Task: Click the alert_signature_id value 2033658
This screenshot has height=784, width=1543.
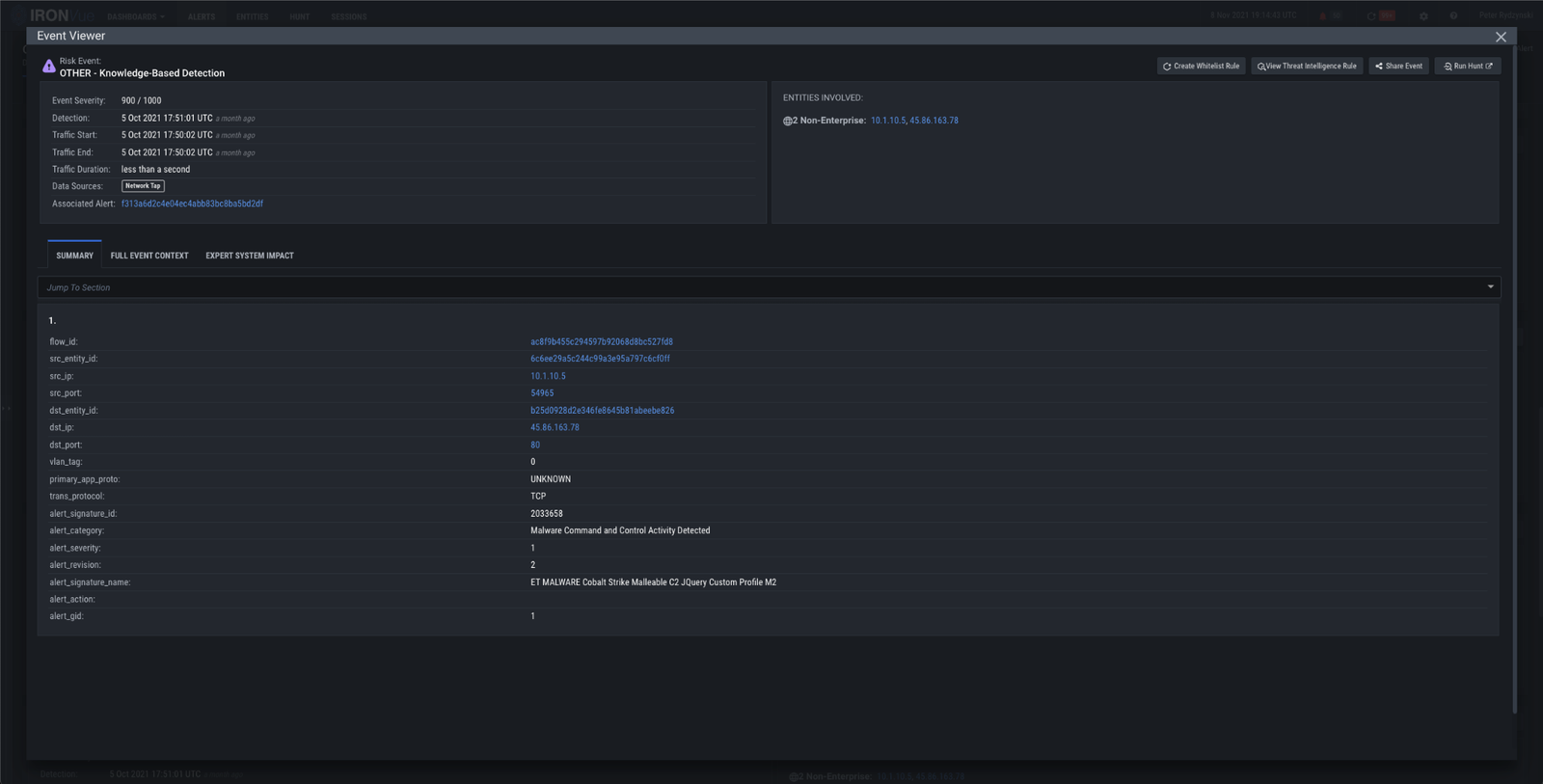Action: (x=547, y=514)
